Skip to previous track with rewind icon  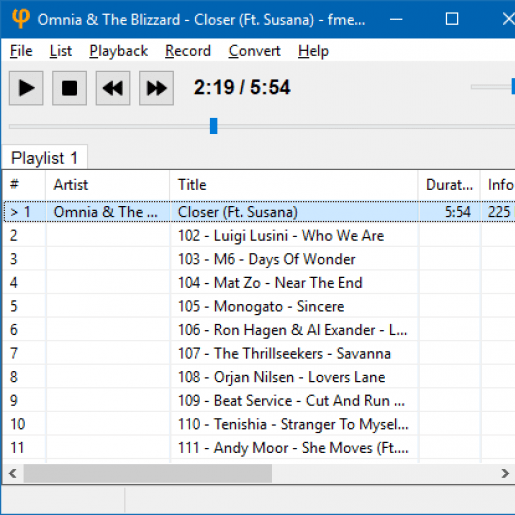pos(113,88)
